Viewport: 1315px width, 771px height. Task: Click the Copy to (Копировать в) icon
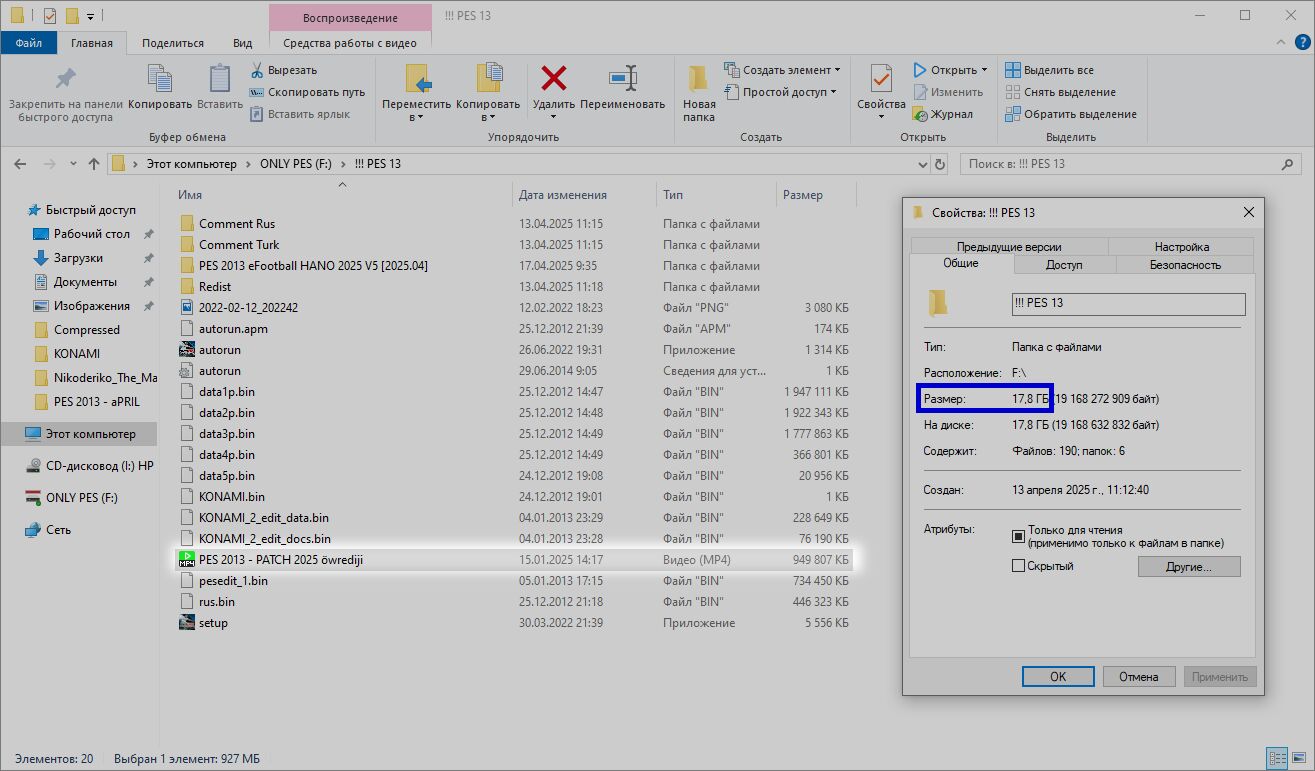pos(488,78)
